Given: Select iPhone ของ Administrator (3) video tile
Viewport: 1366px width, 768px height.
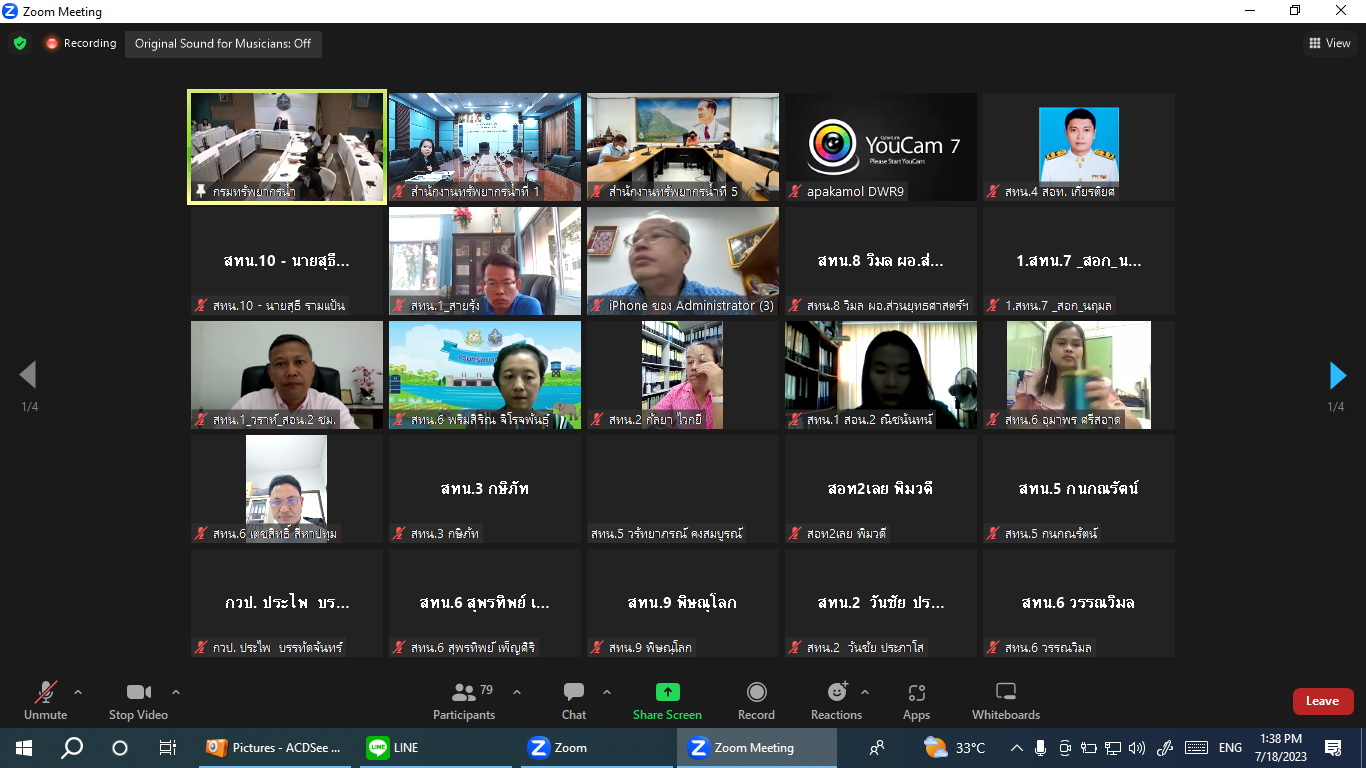Looking at the screenshot, I should click(x=683, y=261).
